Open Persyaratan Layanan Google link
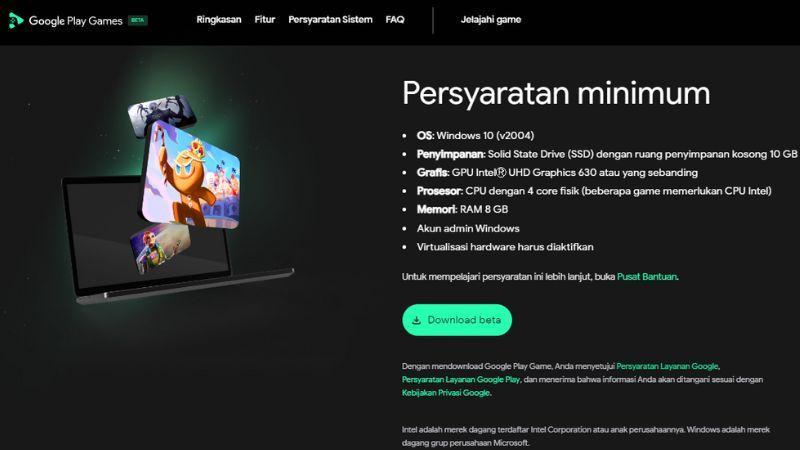 tap(667, 366)
